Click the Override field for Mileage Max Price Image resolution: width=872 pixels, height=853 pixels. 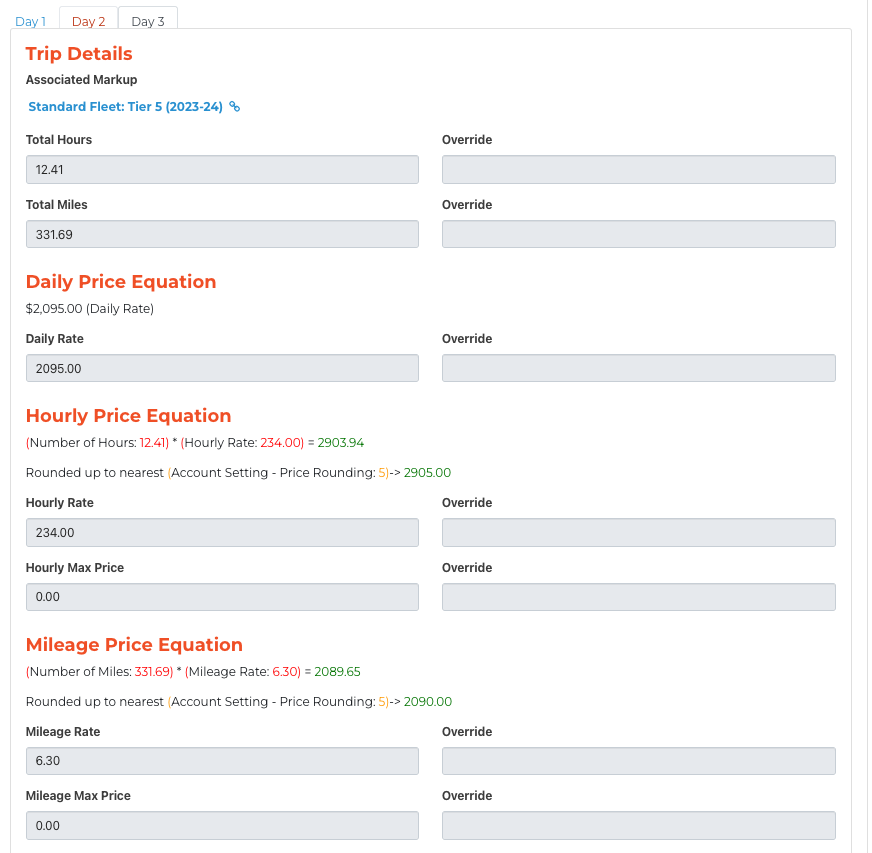point(638,825)
